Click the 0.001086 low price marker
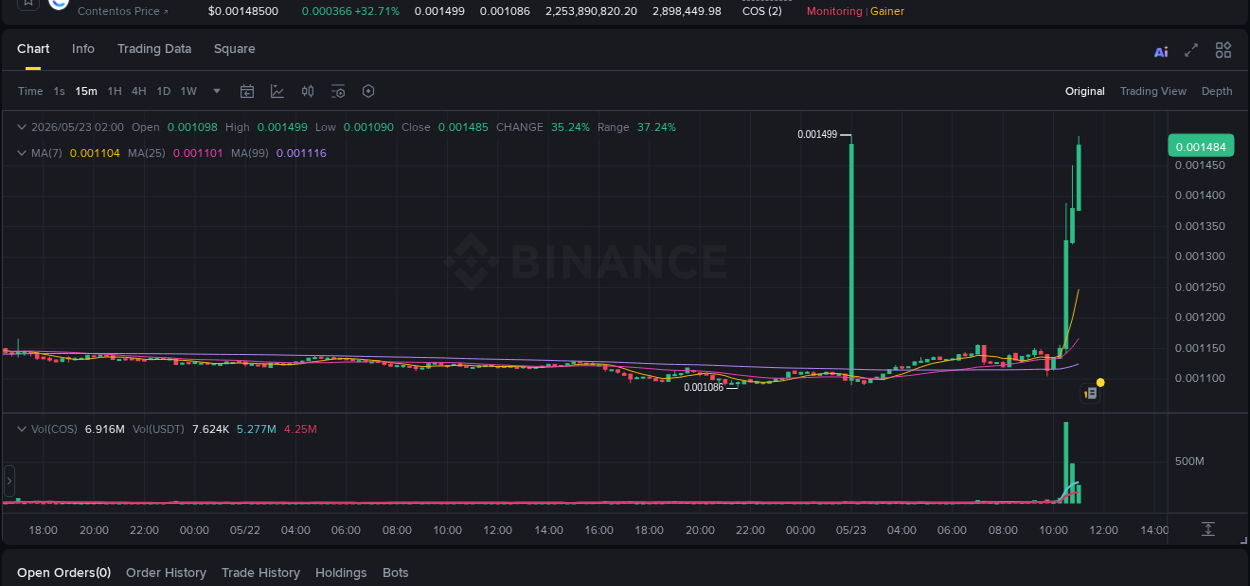1250x586 pixels. [x=704, y=387]
